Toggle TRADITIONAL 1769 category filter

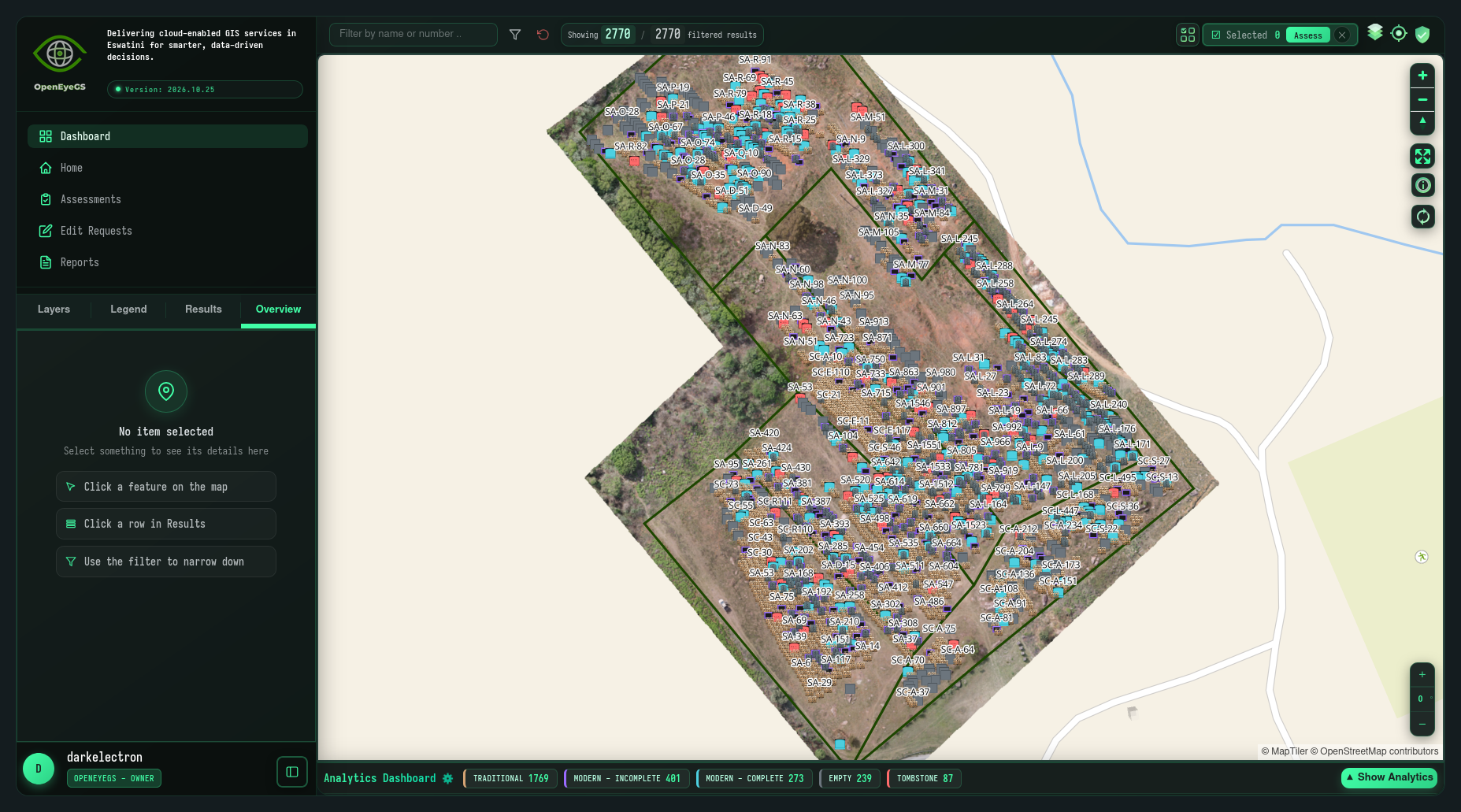tap(510, 778)
